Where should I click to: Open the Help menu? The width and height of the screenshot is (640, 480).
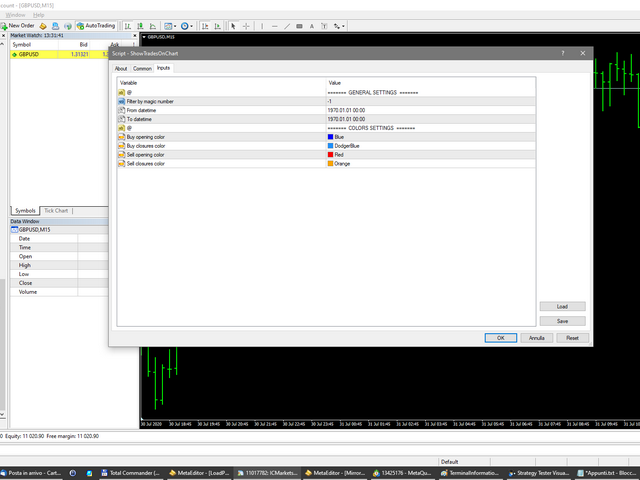click(x=39, y=15)
